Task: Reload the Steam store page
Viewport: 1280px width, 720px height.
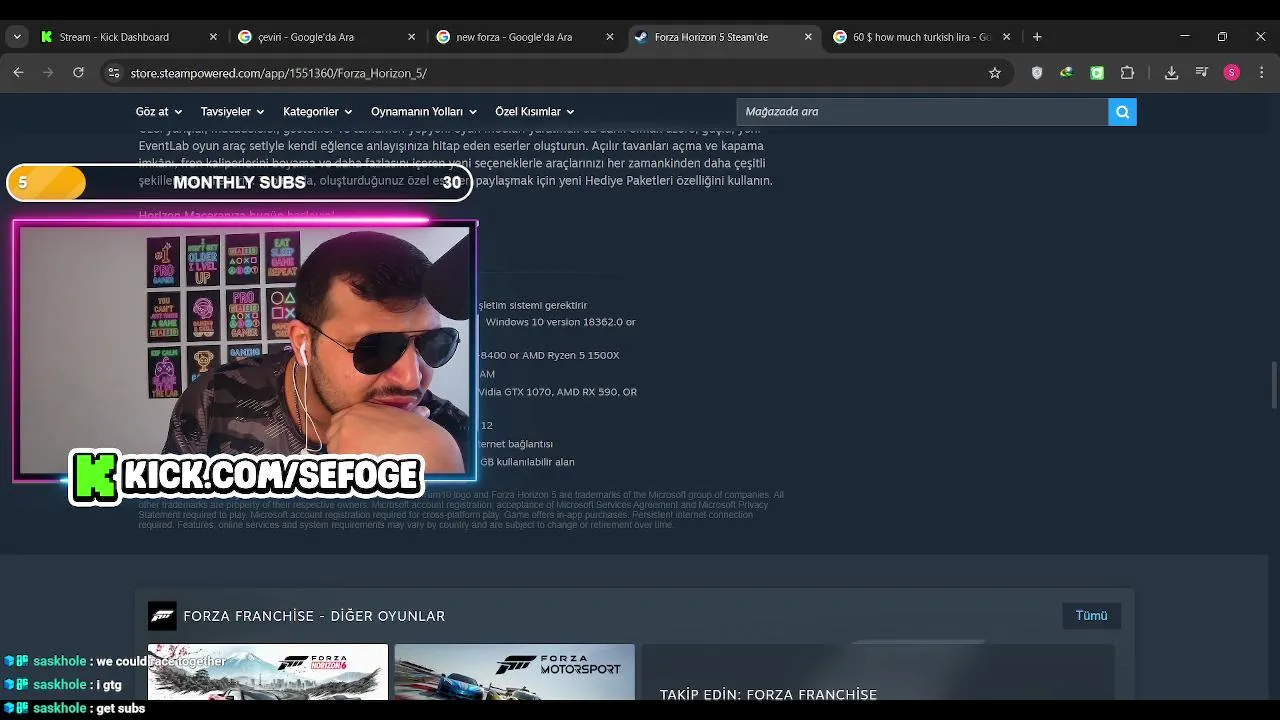Action: click(x=78, y=72)
